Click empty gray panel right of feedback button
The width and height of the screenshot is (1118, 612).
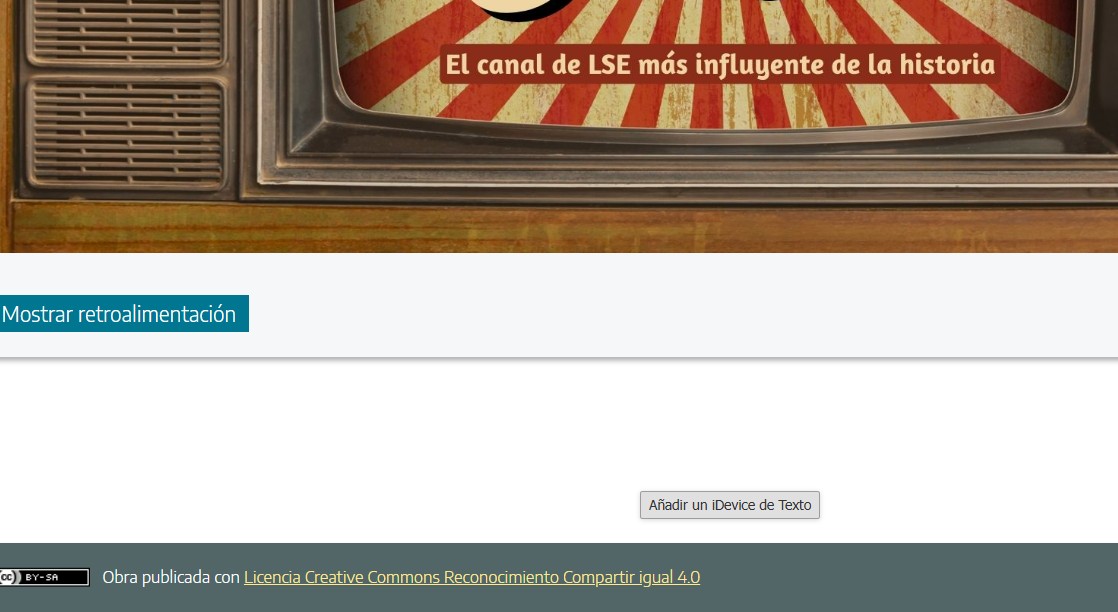[x=680, y=314]
